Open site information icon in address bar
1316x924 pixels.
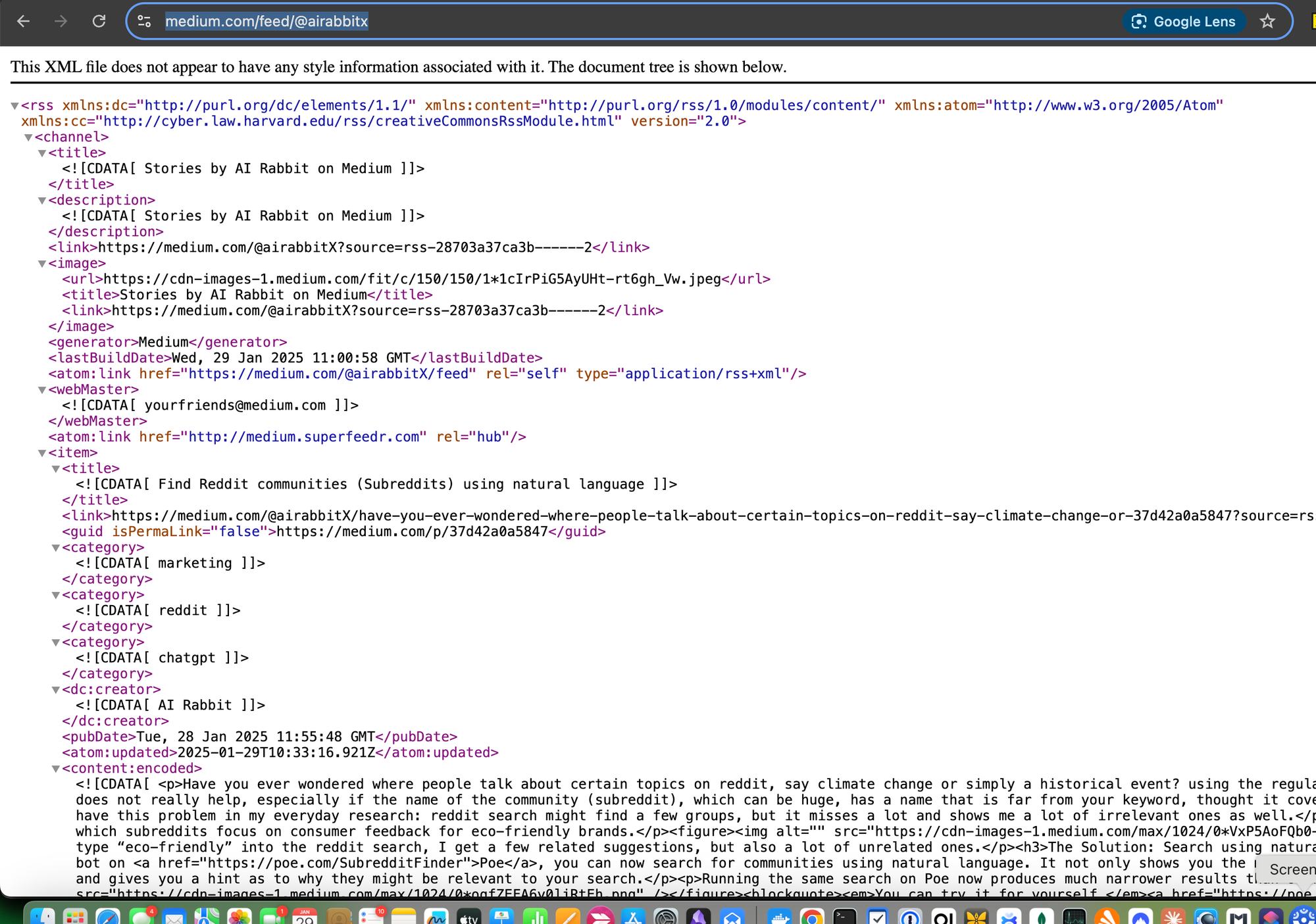click(x=144, y=22)
